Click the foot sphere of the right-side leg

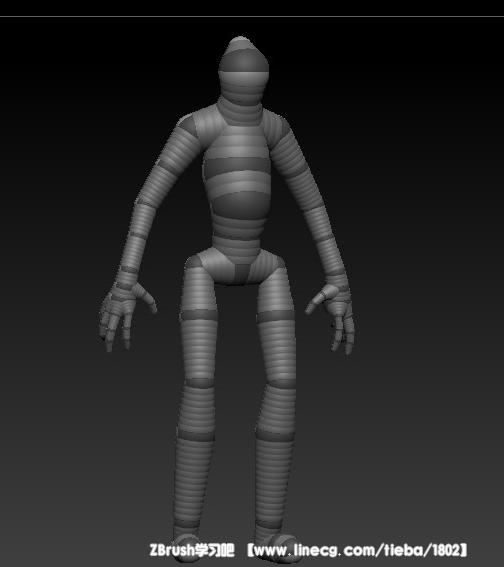(x=286, y=548)
